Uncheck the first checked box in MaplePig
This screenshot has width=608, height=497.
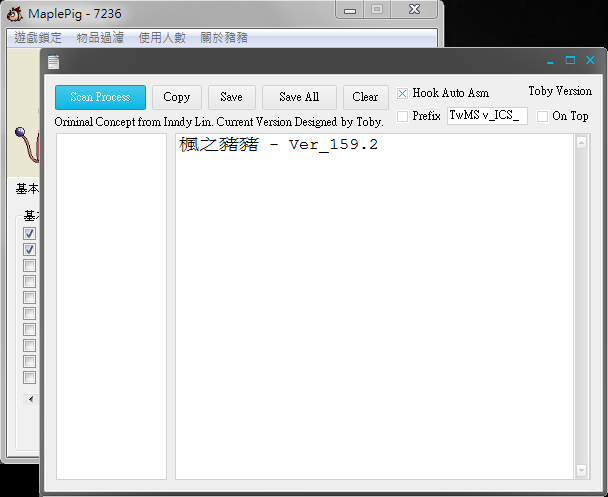pyautogui.click(x=29, y=233)
